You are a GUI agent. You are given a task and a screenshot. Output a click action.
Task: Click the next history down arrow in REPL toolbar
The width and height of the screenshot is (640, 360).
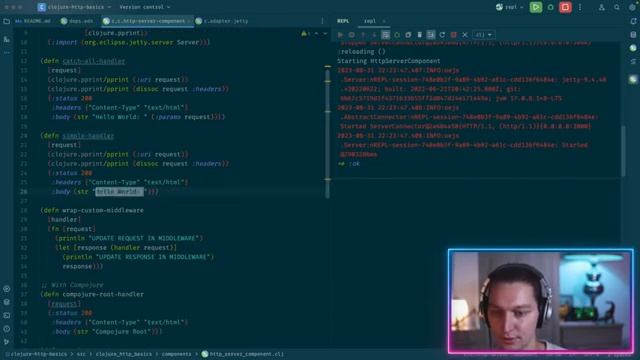373,35
